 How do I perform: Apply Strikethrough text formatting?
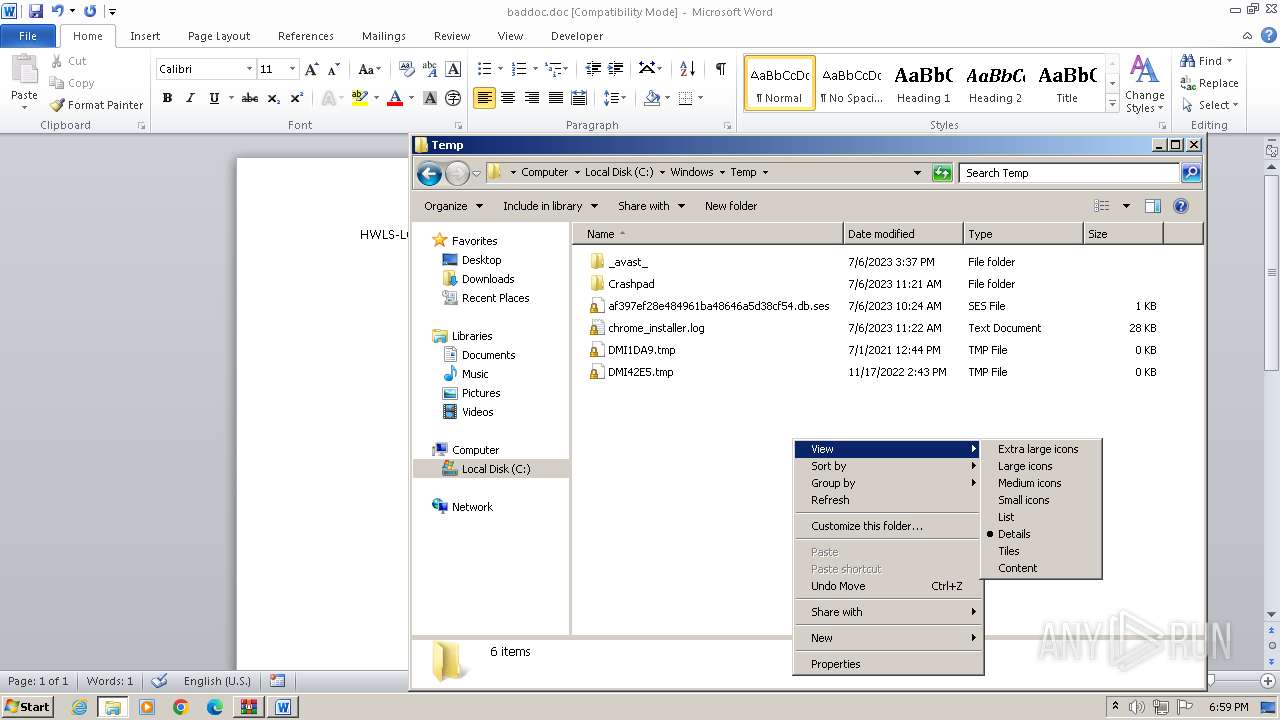[250, 98]
